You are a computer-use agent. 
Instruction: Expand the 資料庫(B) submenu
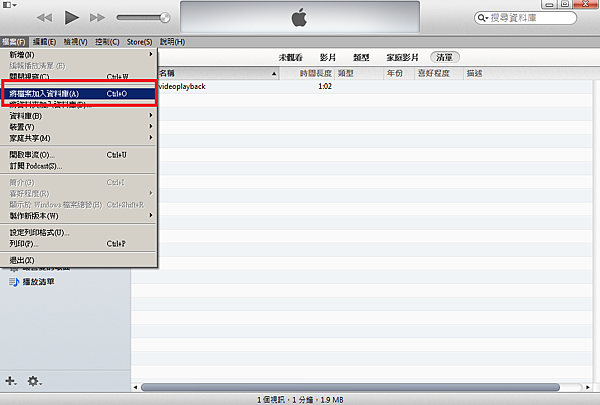pyautogui.click(x=78, y=116)
